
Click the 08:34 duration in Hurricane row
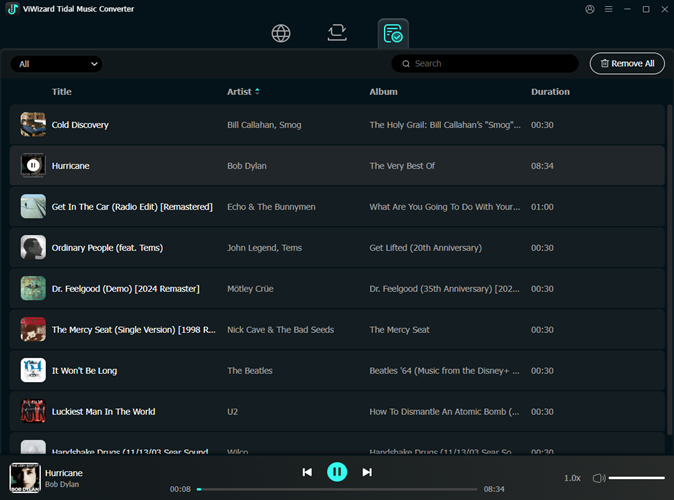coord(542,166)
